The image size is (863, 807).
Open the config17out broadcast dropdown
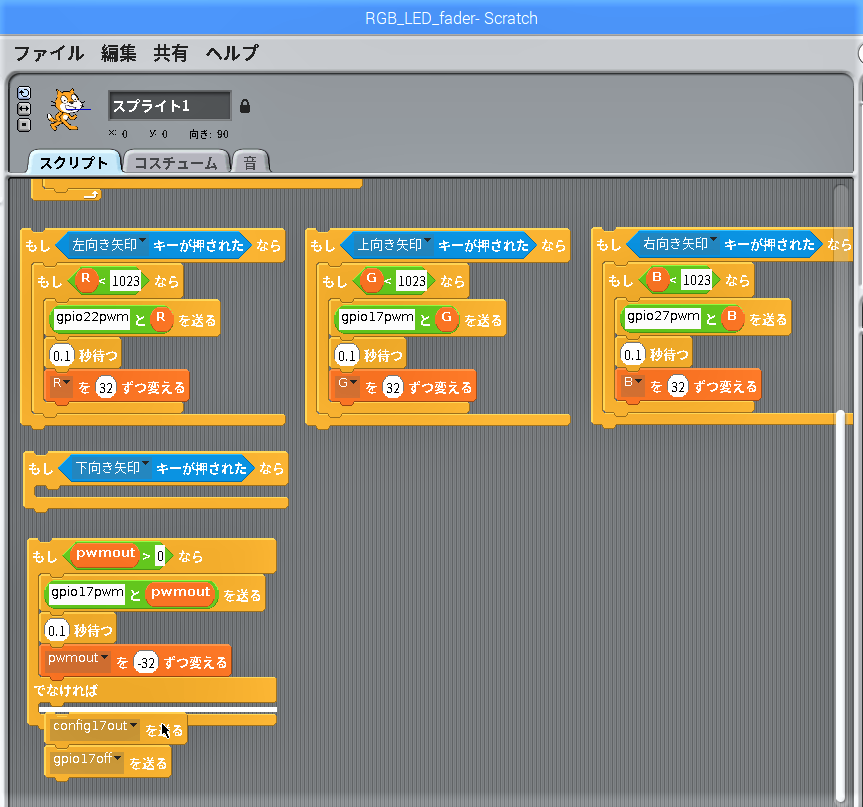95,727
